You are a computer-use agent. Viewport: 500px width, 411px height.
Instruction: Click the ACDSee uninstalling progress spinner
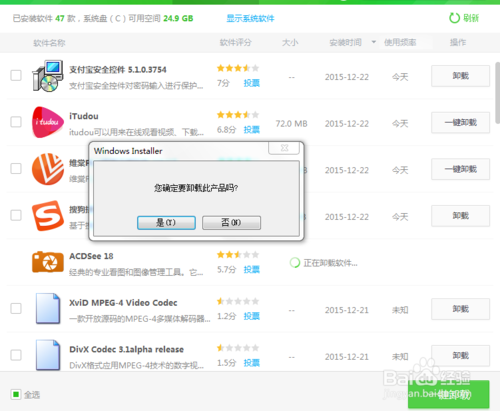coord(295,263)
